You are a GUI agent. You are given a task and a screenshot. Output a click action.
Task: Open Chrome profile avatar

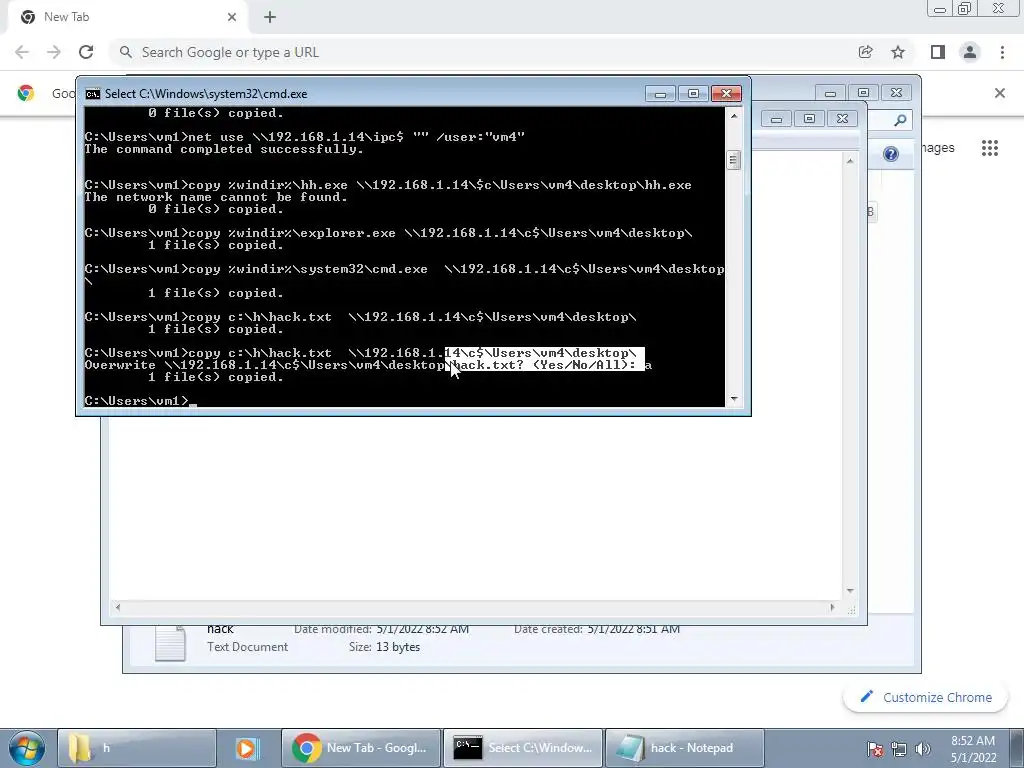coord(970,52)
